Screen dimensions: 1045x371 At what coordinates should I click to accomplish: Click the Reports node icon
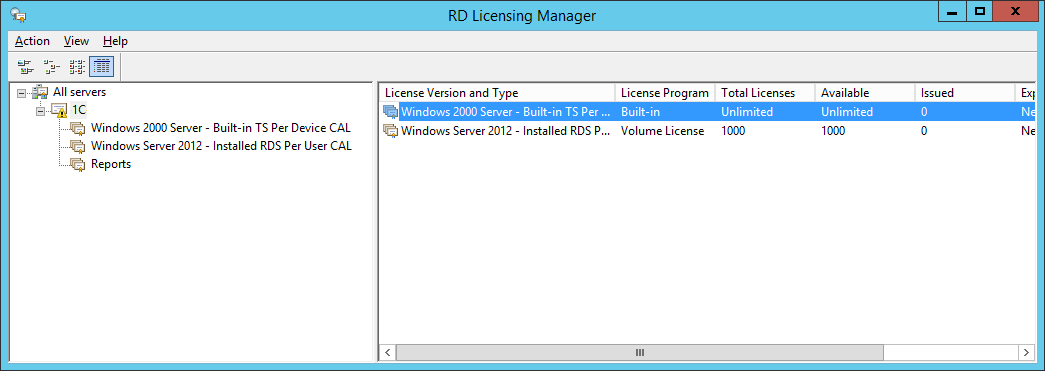pos(78,165)
